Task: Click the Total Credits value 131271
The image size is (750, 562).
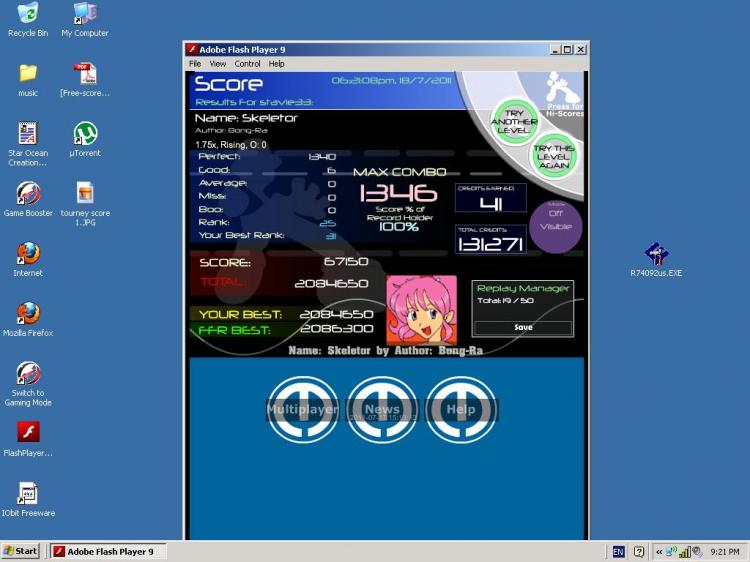Action: pos(490,245)
